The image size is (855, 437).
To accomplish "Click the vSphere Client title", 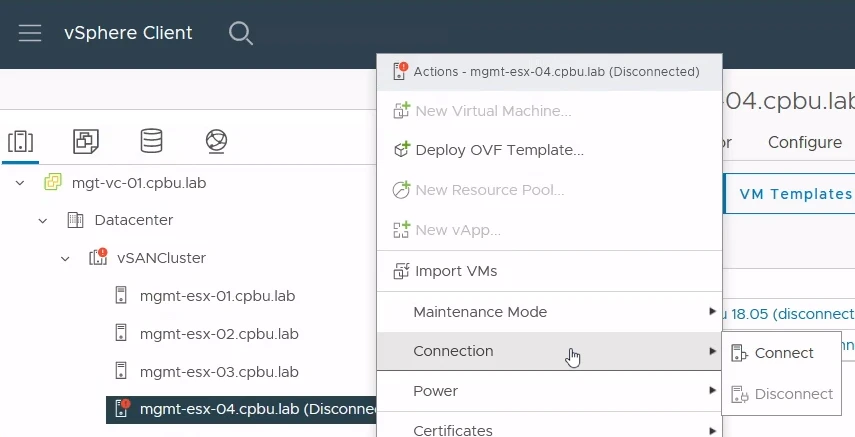I will pos(128,33).
